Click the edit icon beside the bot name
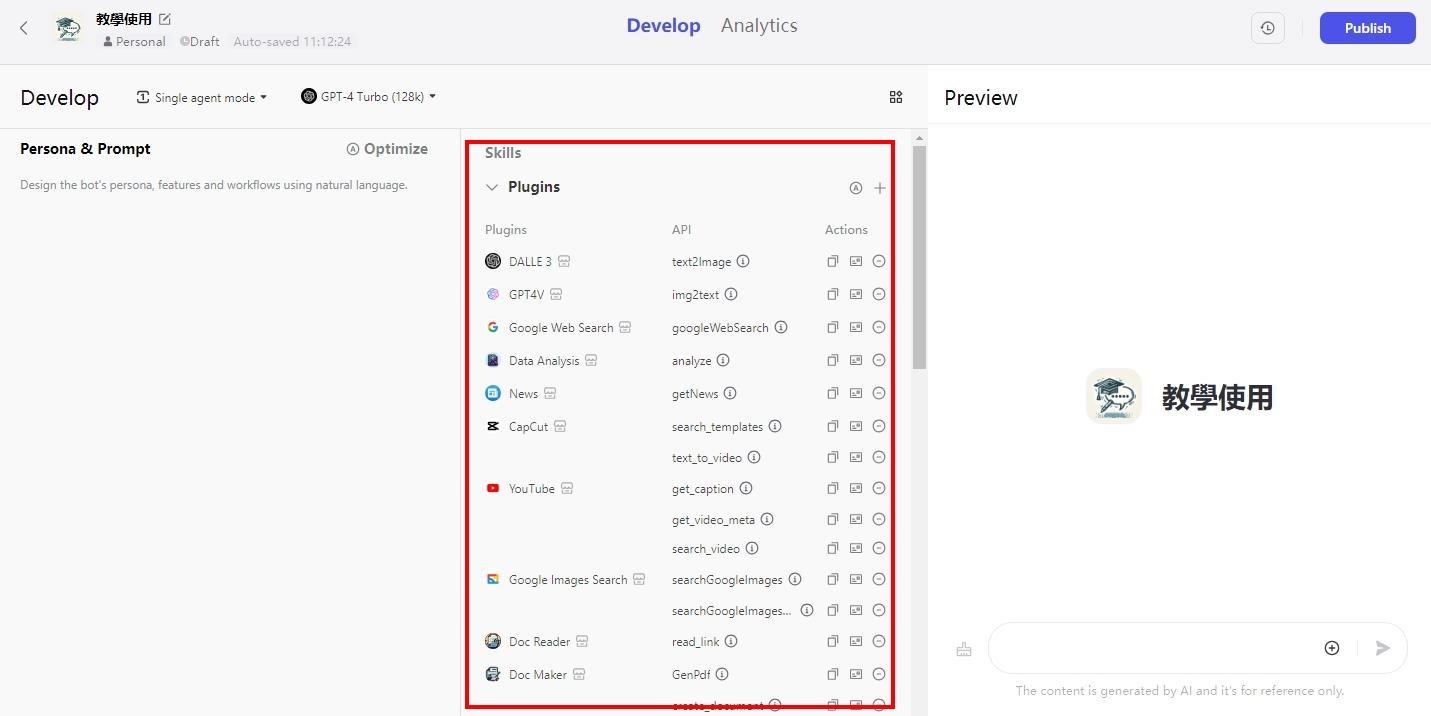 click(x=165, y=19)
